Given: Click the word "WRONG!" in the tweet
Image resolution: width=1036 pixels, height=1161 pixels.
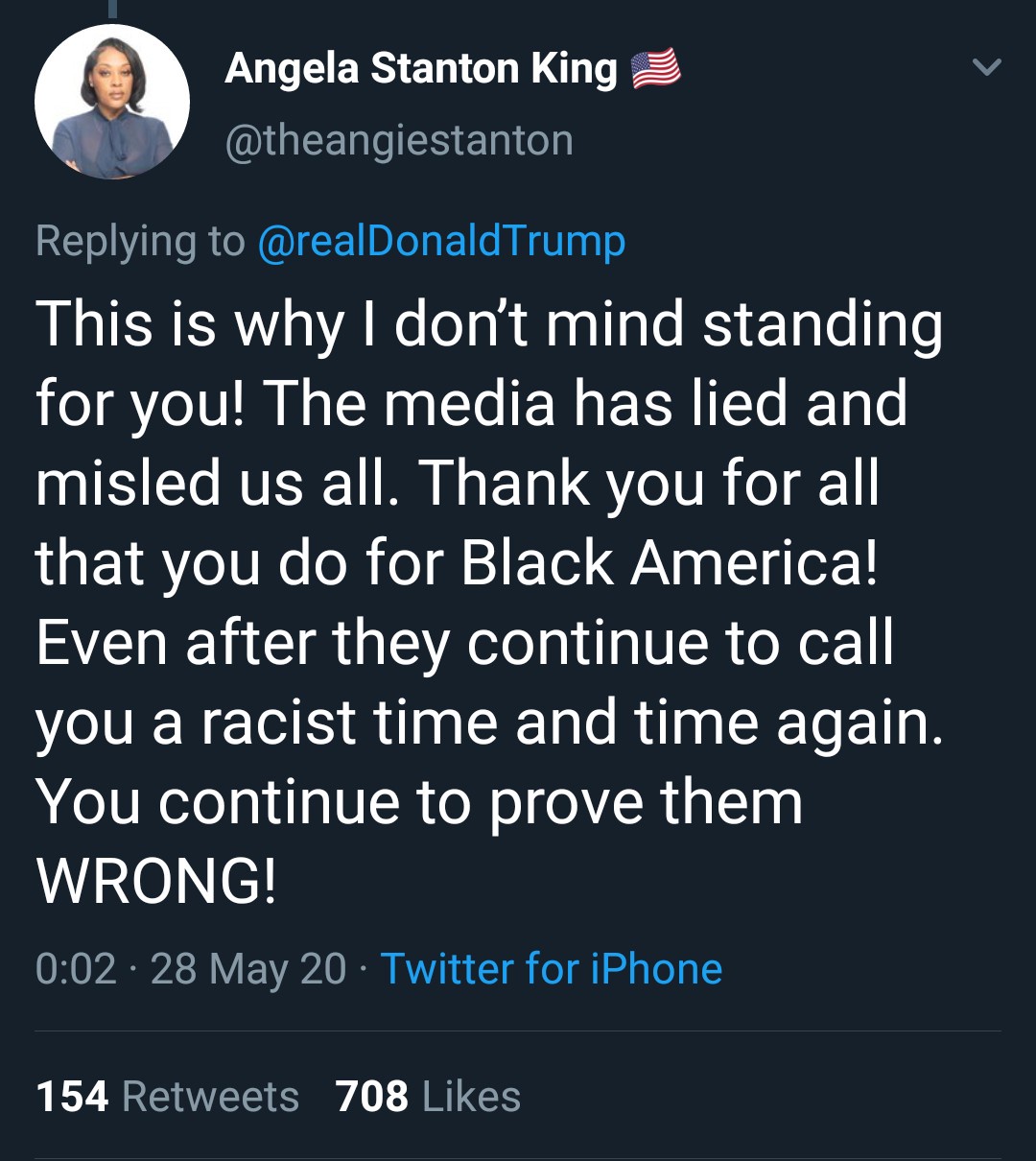Looking at the screenshot, I should tap(156, 881).
